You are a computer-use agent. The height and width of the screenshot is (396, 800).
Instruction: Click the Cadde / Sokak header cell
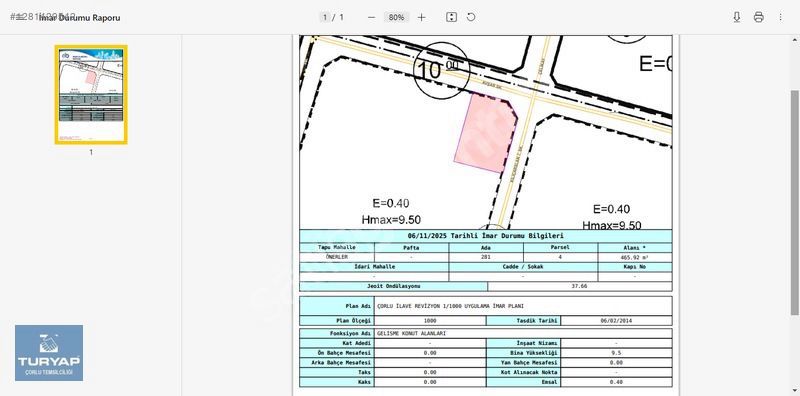pos(523,266)
